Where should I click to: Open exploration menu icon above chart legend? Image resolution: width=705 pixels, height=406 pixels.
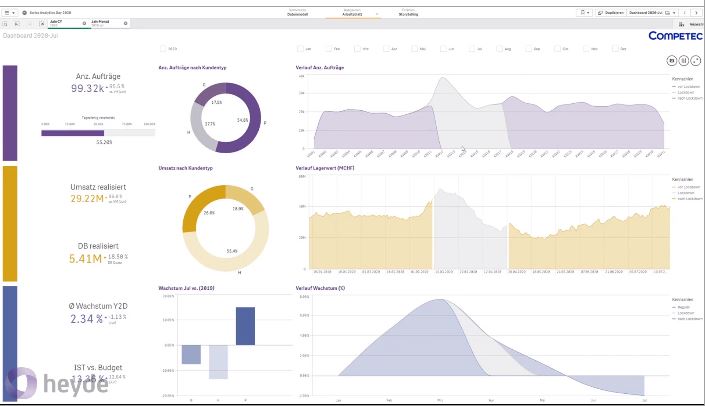point(683,60)
